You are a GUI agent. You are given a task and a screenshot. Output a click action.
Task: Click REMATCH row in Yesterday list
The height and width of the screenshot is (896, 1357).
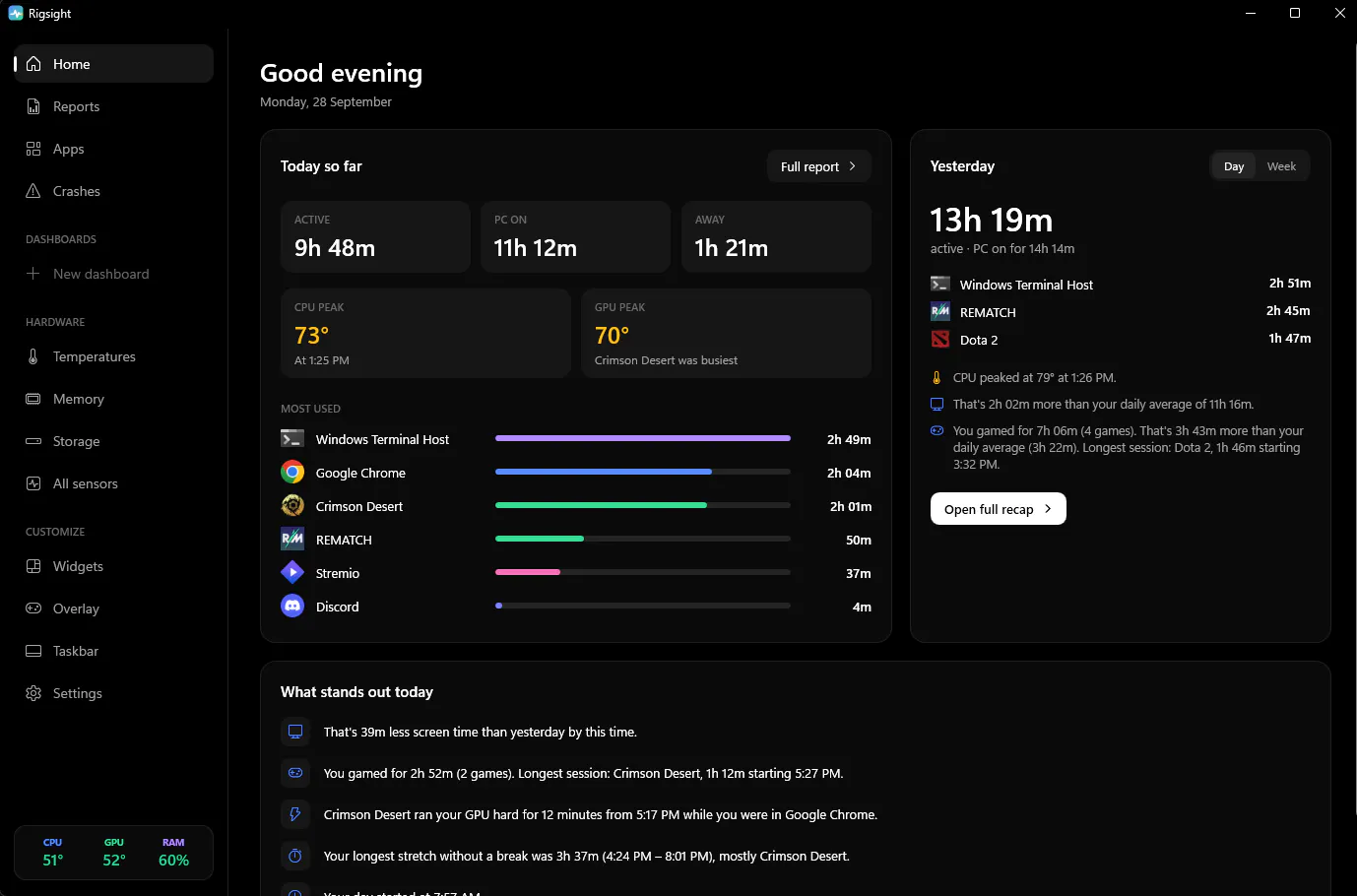click(1121, 312)
